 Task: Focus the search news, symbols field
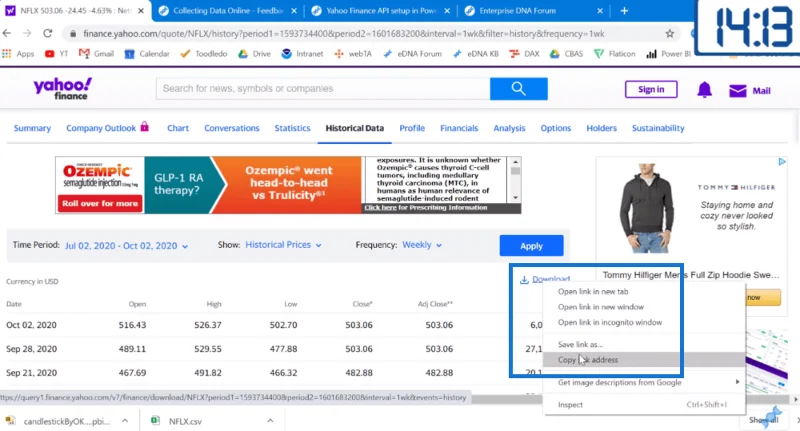pos(323,89)
